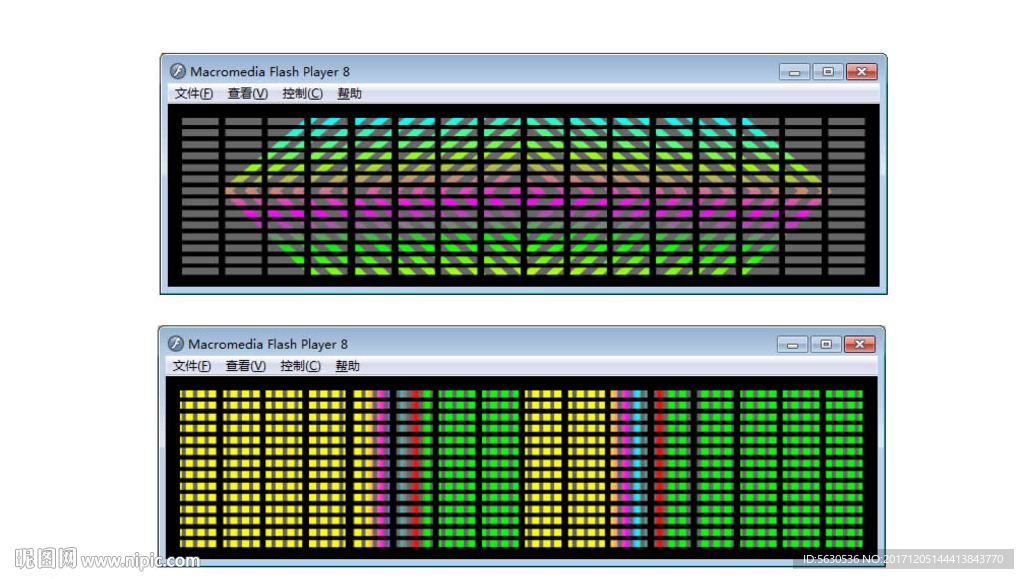Open 查看(V) menu in lower Flash Player window
Image resolution: width=1024 pixels, height=579 pixels.
(246, 366)
